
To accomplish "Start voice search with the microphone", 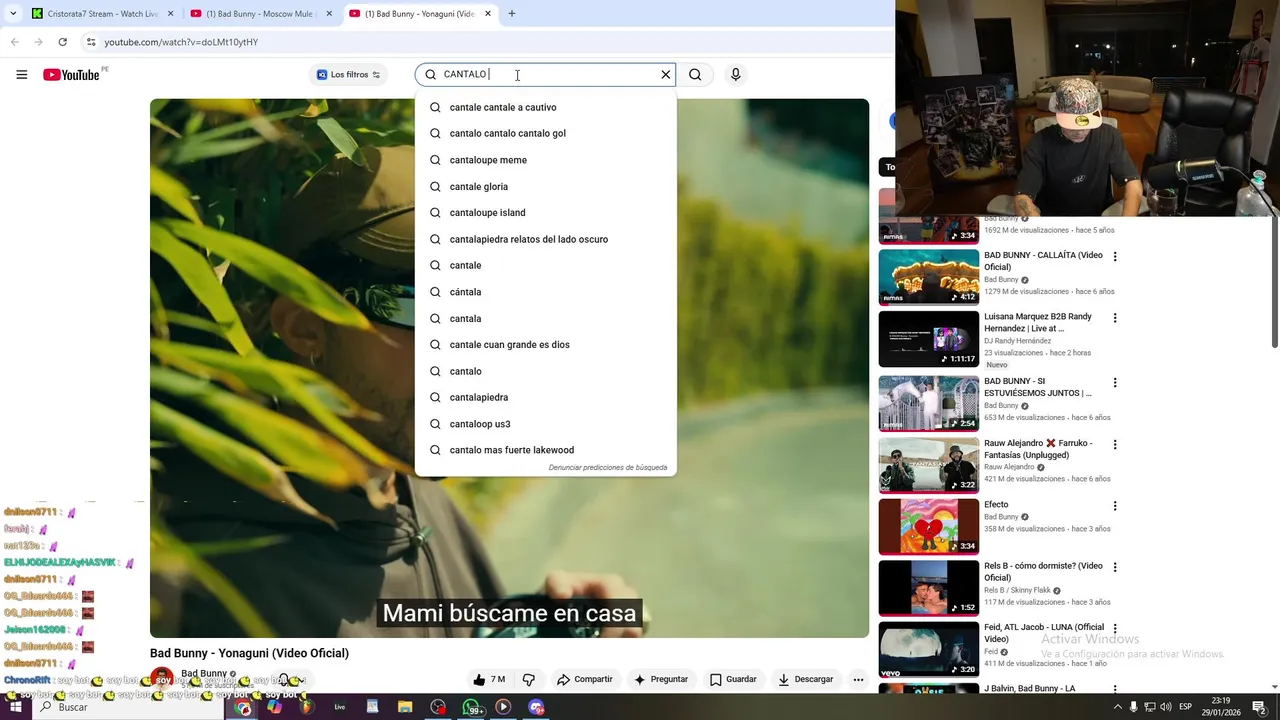I will pyautogui.click(x=736, y=75).
